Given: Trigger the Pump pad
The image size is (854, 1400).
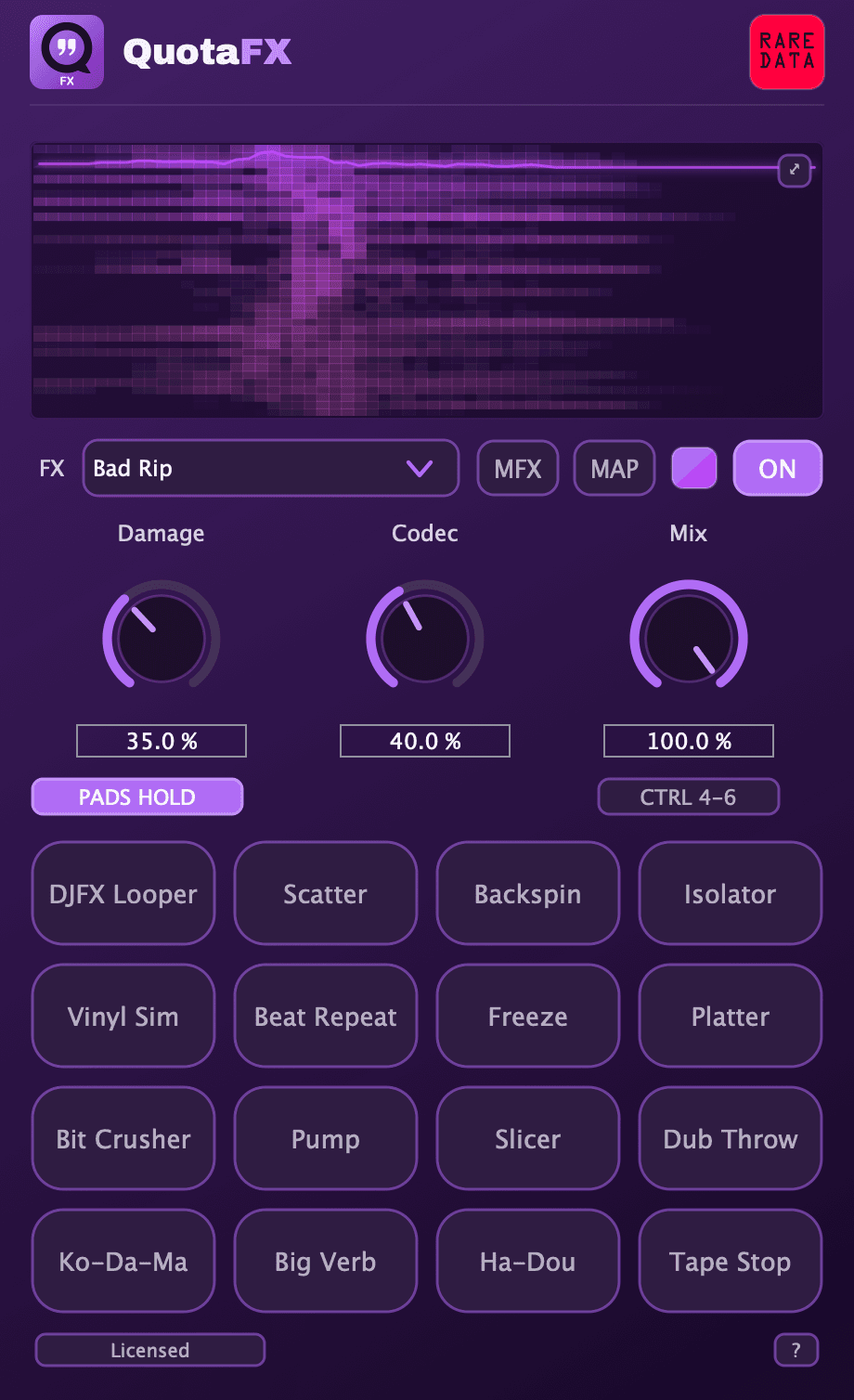Looking at the screenshot, I should (326, 1138).
